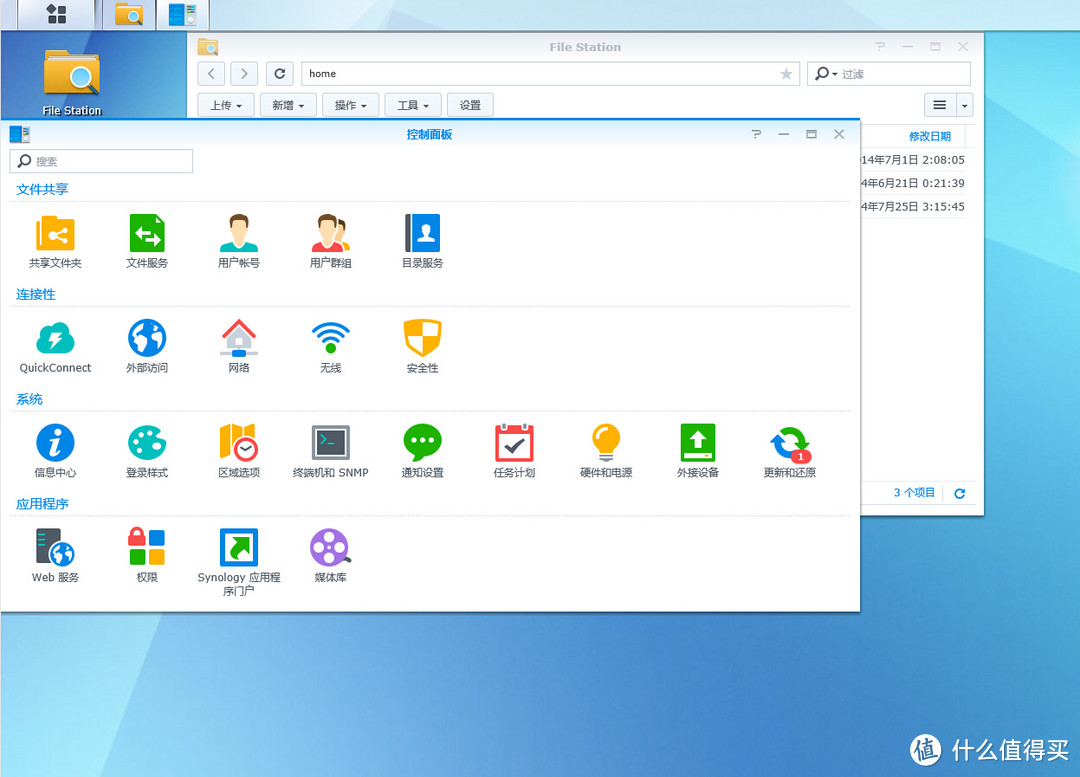The image size is (1080, 777).
Task: Open 通知设置 chat bubble icon
Action: point(422,450)
